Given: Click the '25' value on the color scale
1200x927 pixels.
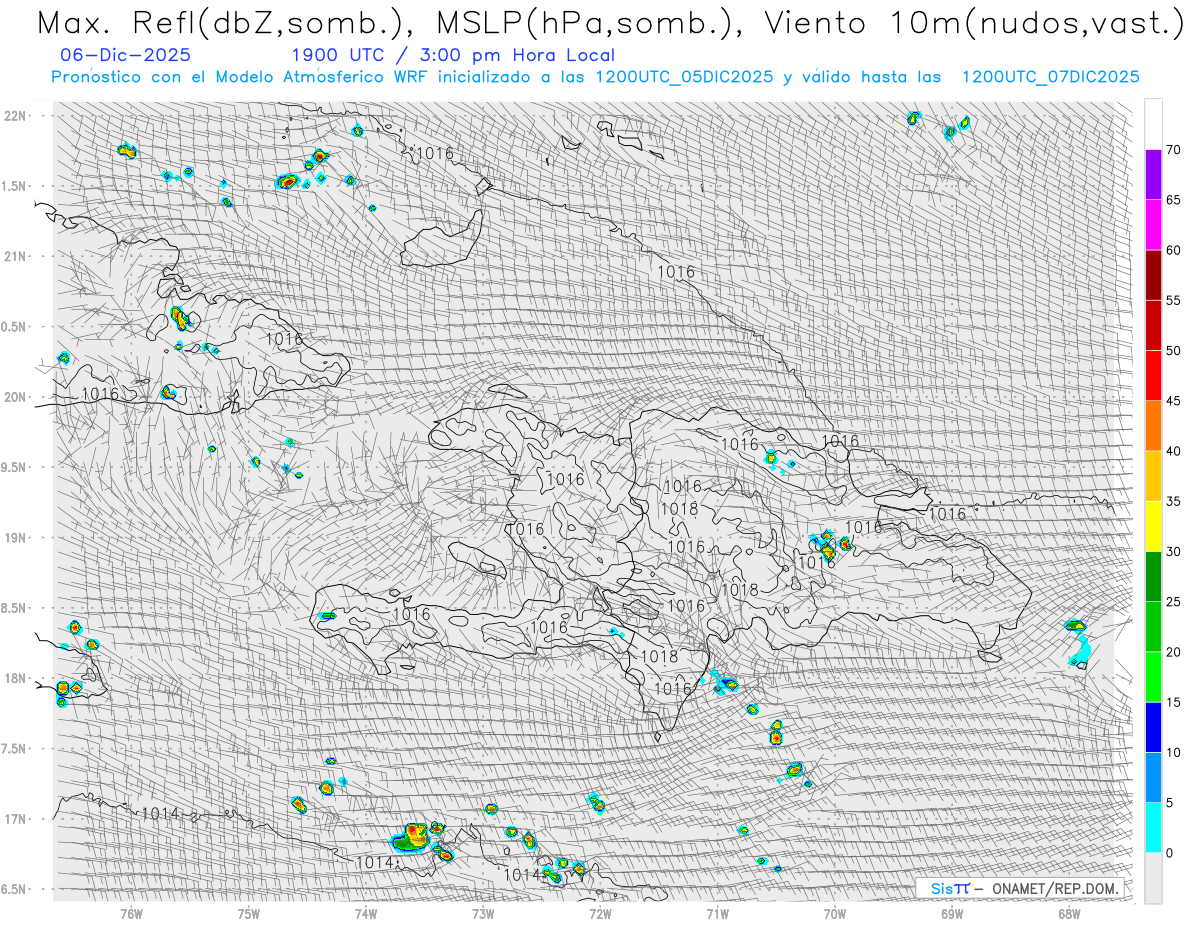Looking at the screenshot, I should point(1174,602).
